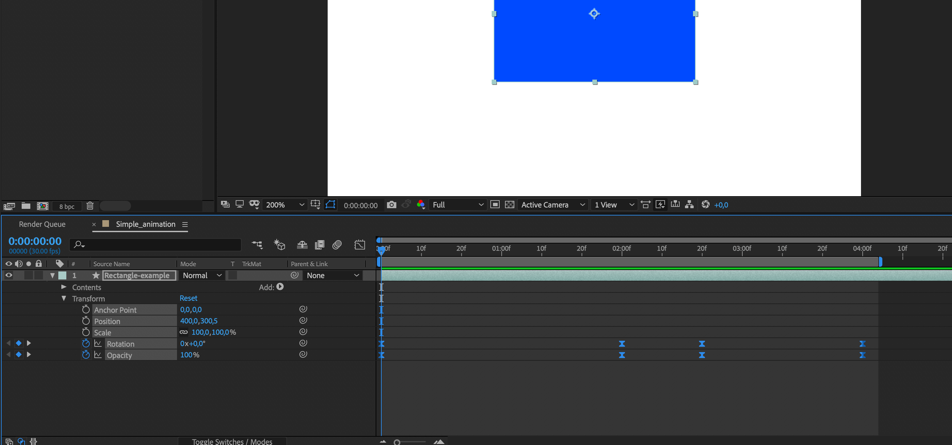Click Reset next to Transform
This screenshot has height=445, width=952.
pyautogui.click(x=188, y=298)
